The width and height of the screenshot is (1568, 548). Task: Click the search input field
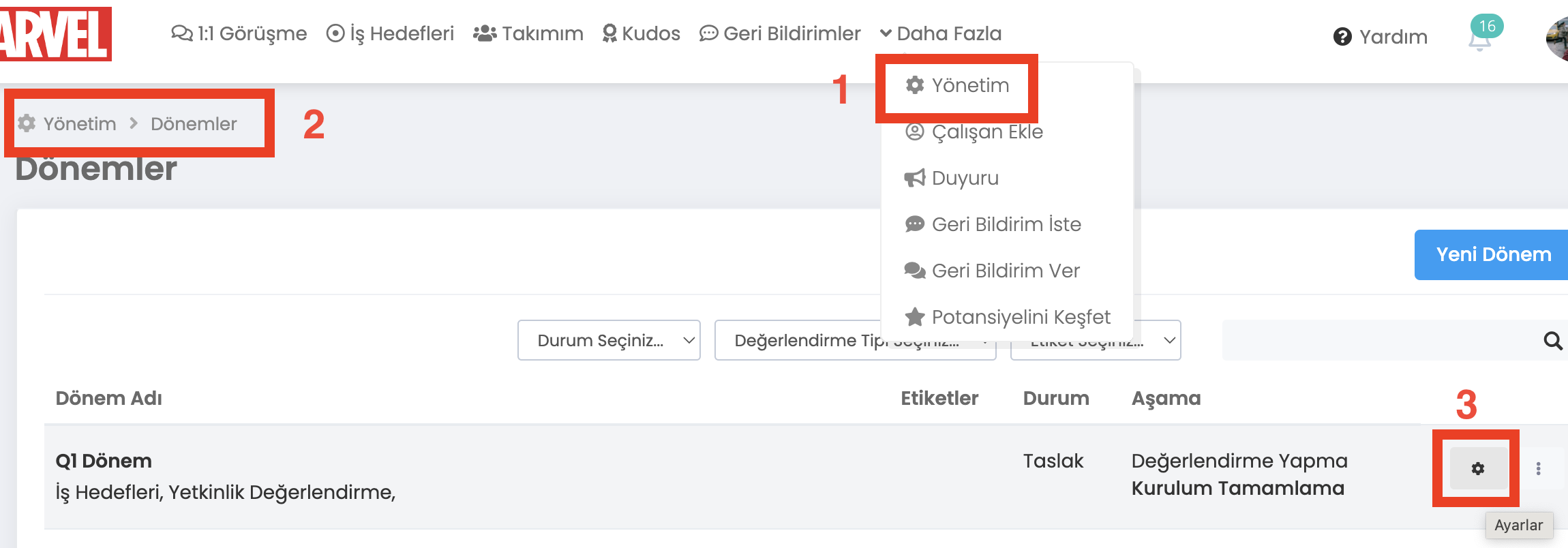(1377, 340)
